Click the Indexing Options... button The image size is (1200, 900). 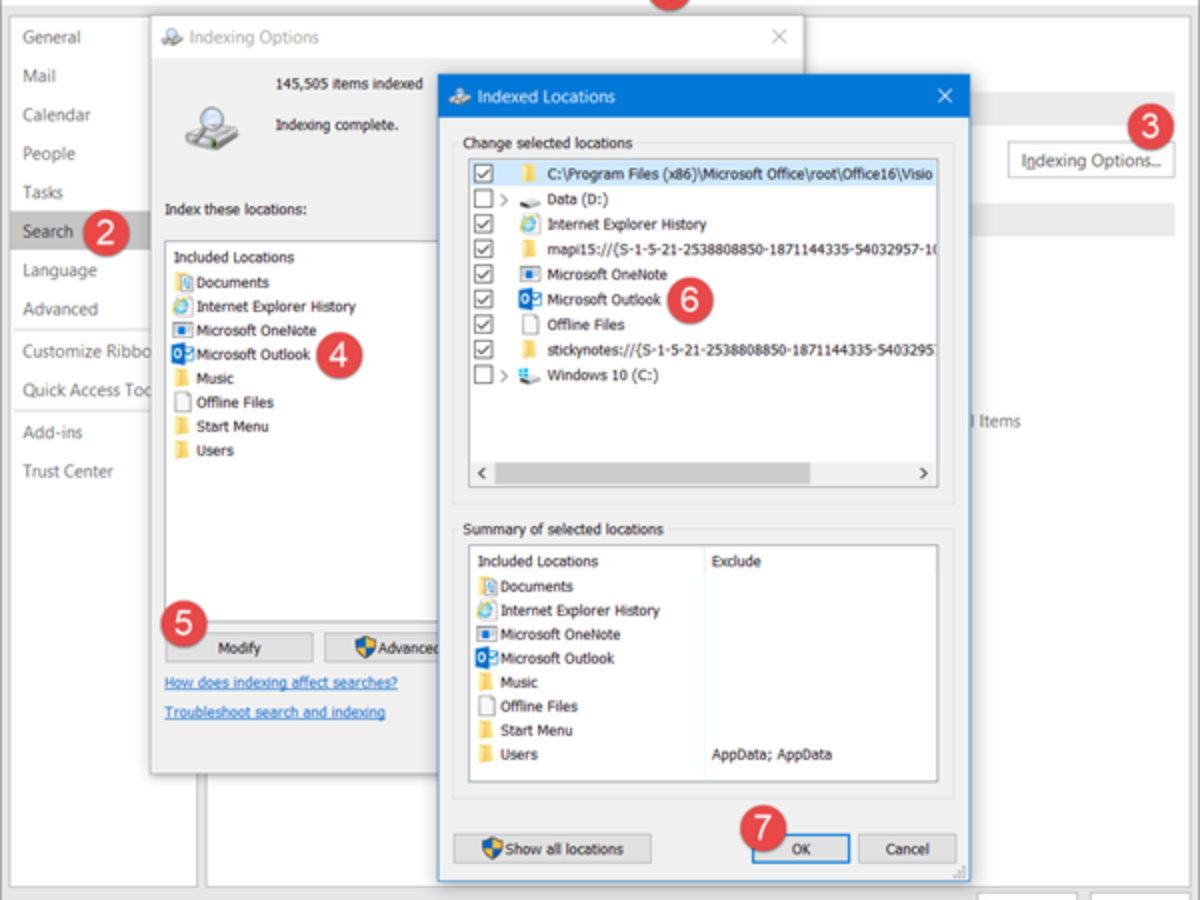tap(1091, 160)
